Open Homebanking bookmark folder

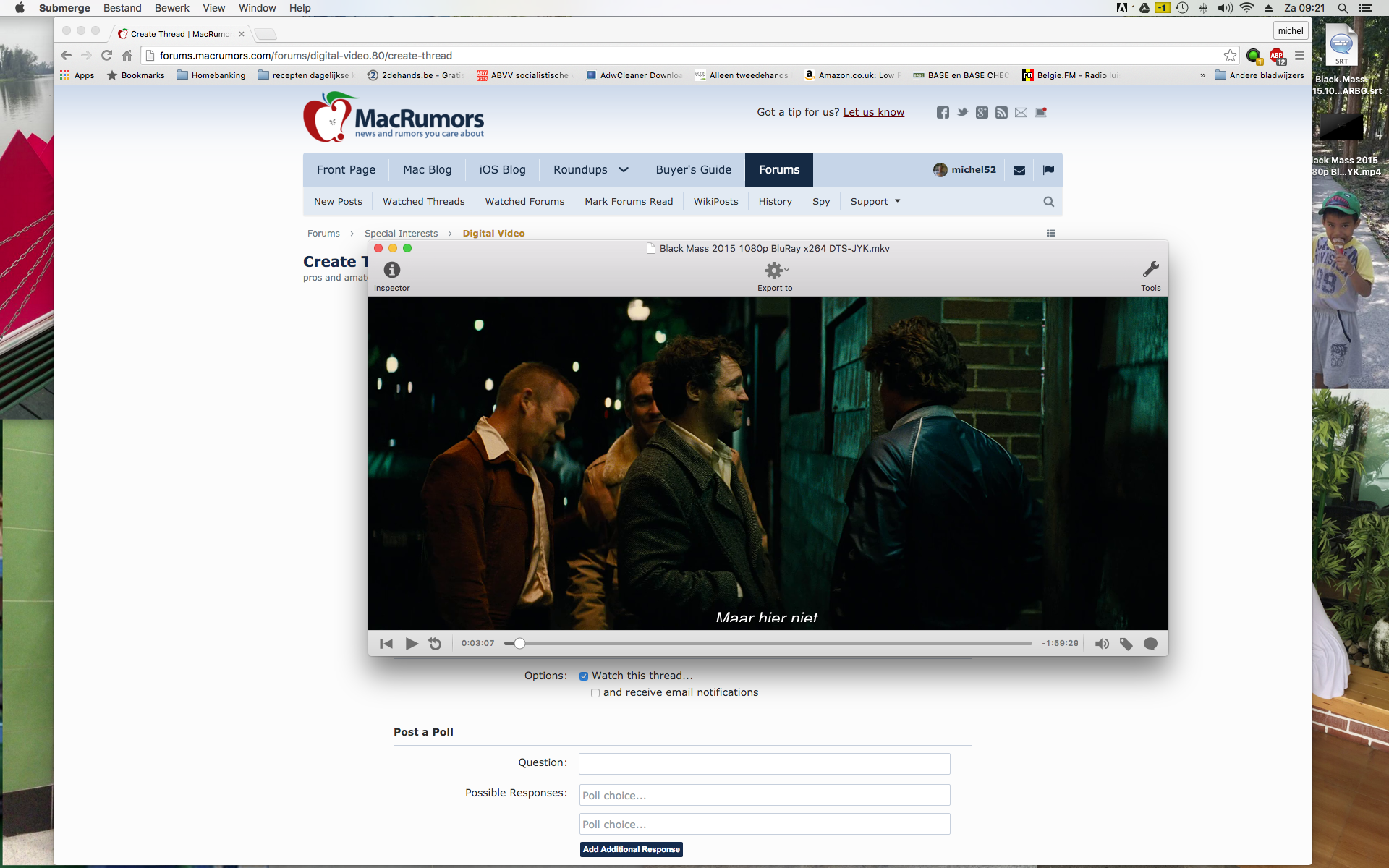click(x=211, y=75)
